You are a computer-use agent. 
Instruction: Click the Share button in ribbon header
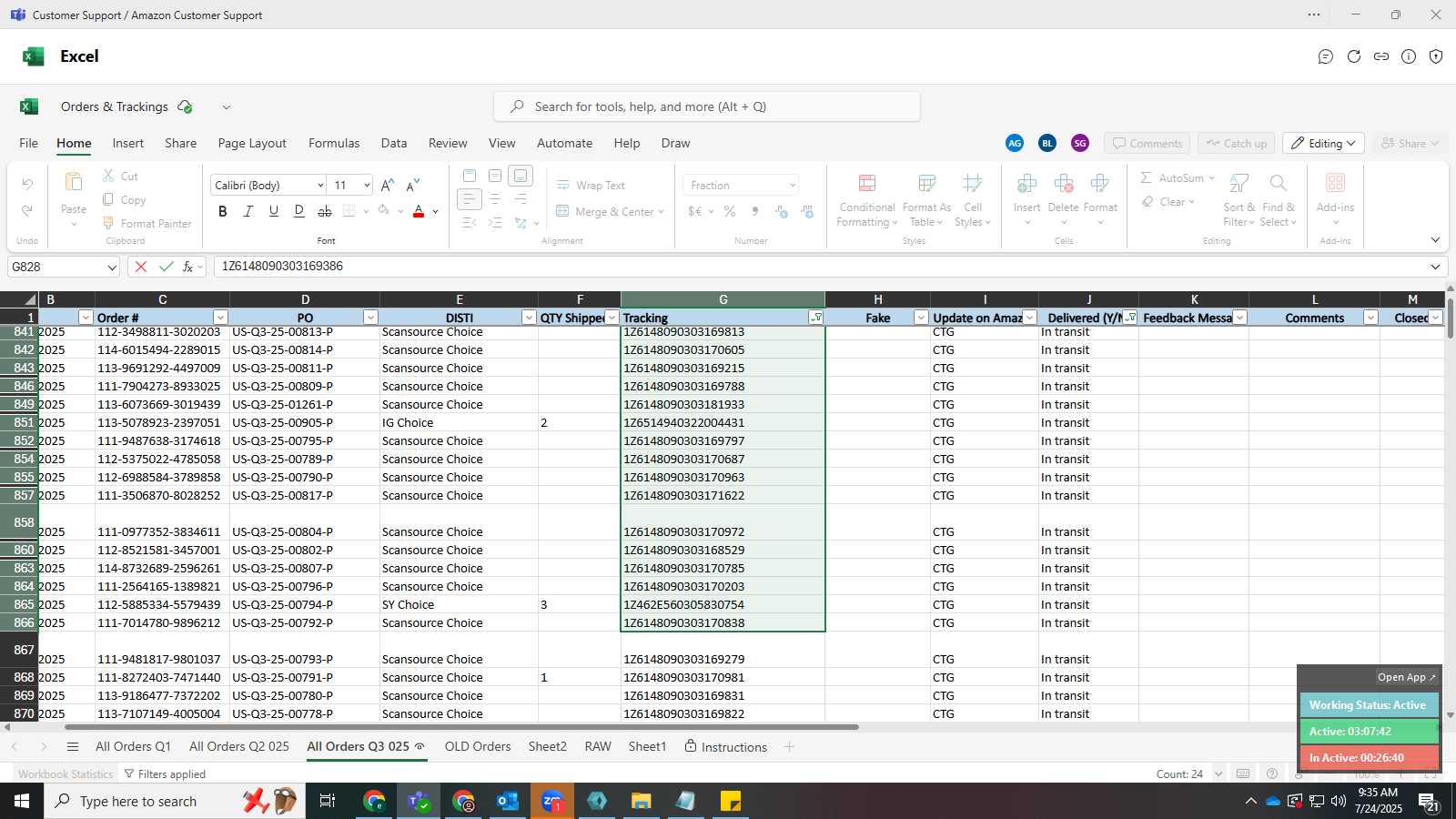point(1410,144)
